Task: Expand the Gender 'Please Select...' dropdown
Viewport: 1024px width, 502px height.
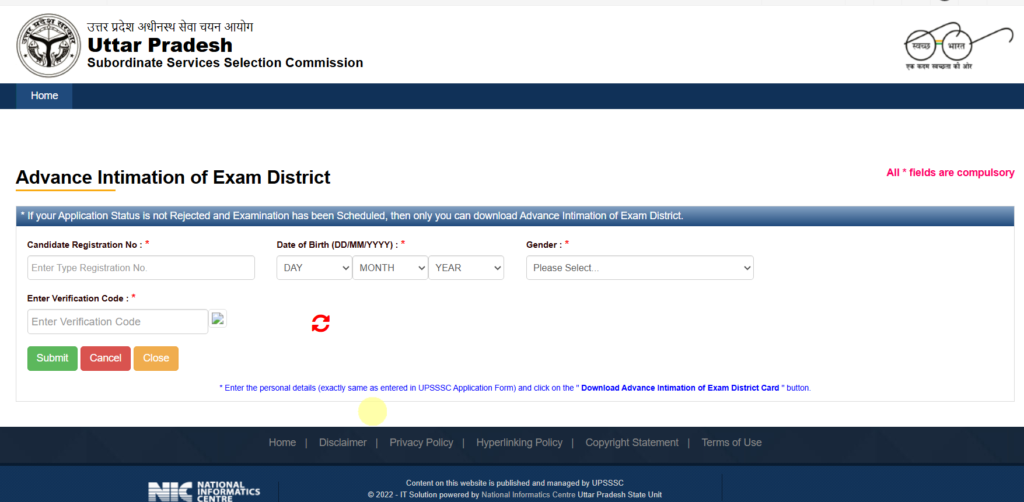Action: [639, 268]
